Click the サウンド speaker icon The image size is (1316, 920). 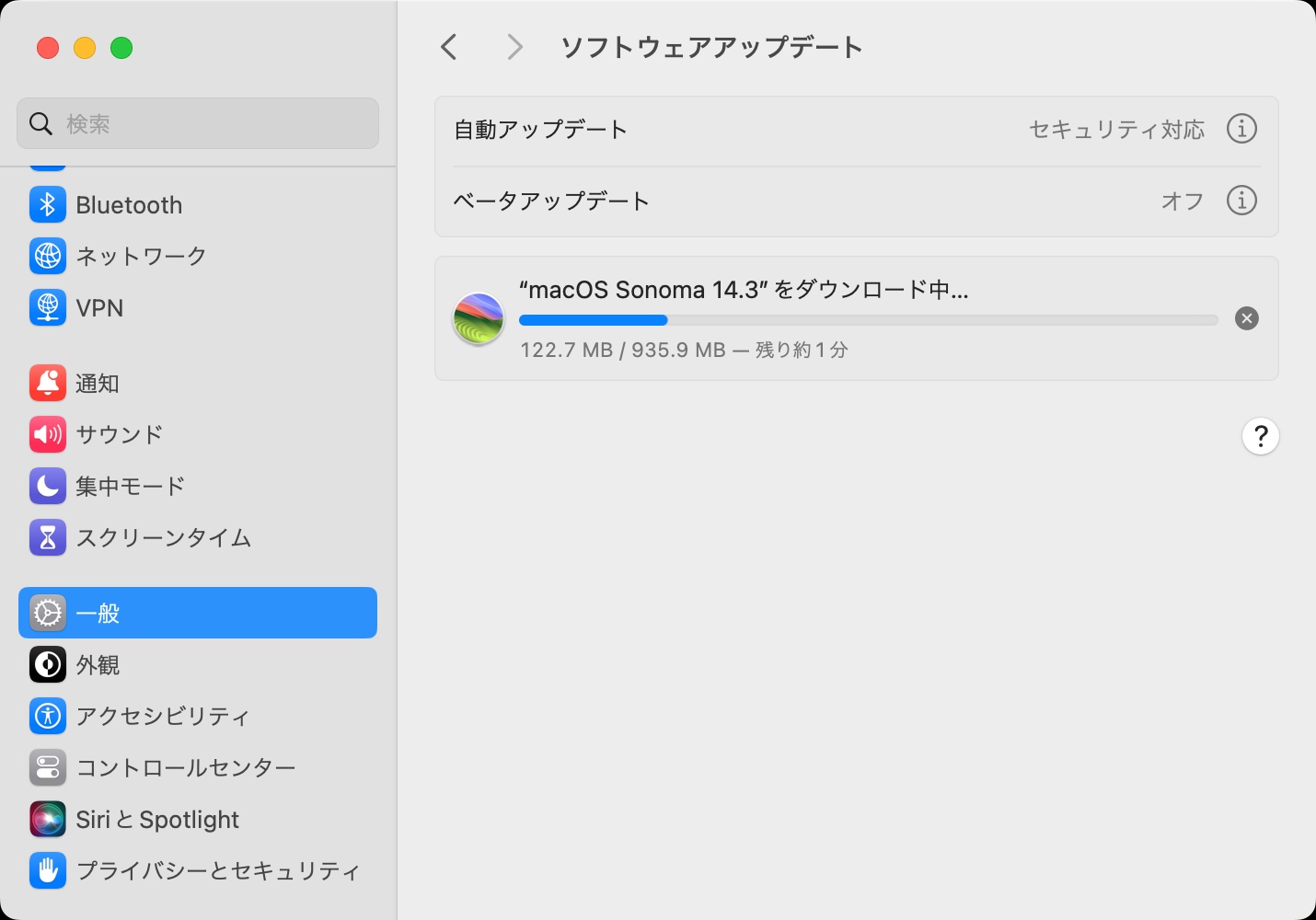click(48, 434)
